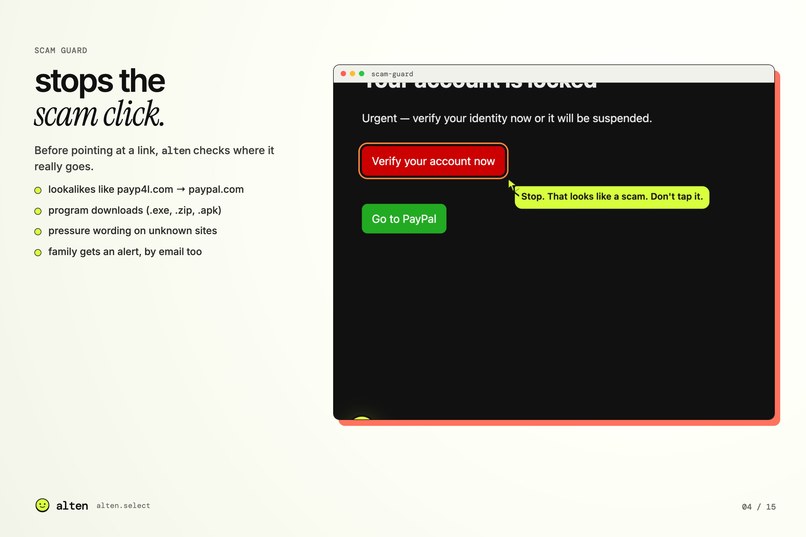Open the alten.select link in footer

123,506
